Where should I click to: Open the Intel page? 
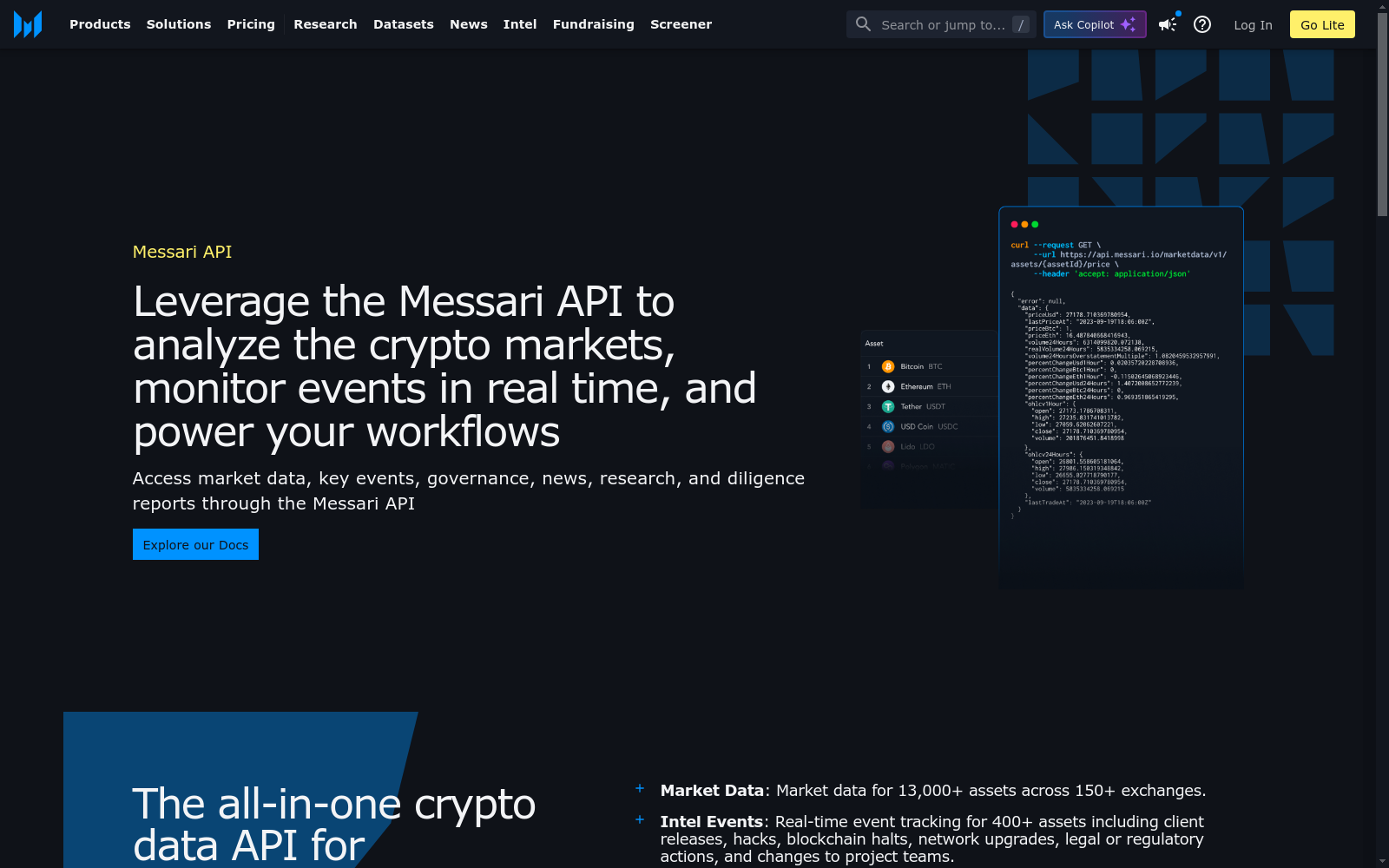[x=520, y=24]
